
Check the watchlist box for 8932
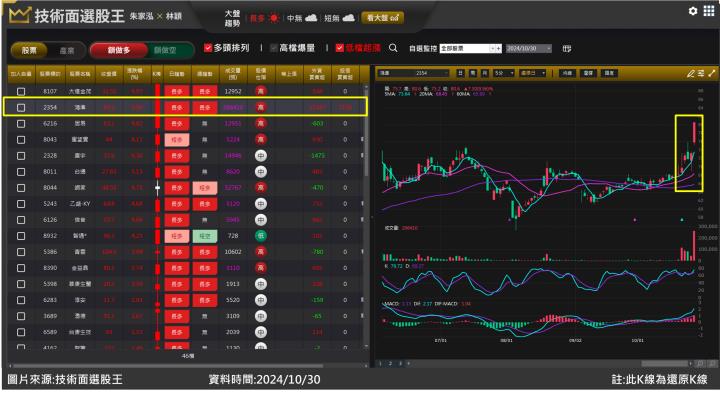[x=21, y=236]
